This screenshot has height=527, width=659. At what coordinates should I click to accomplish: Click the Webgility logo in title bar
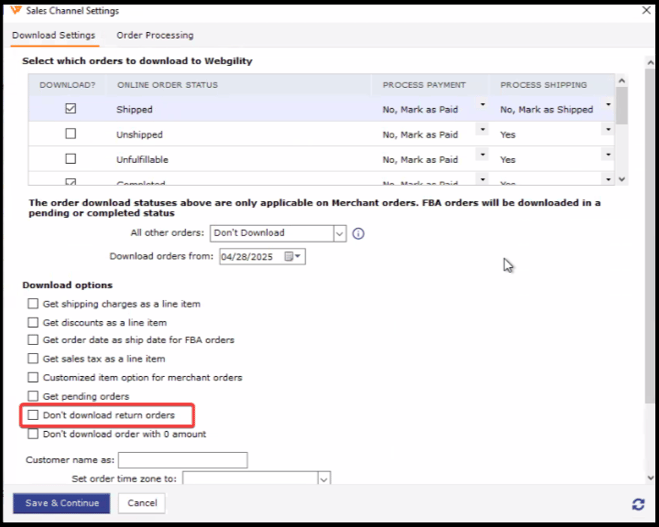(x=17, y=11)
